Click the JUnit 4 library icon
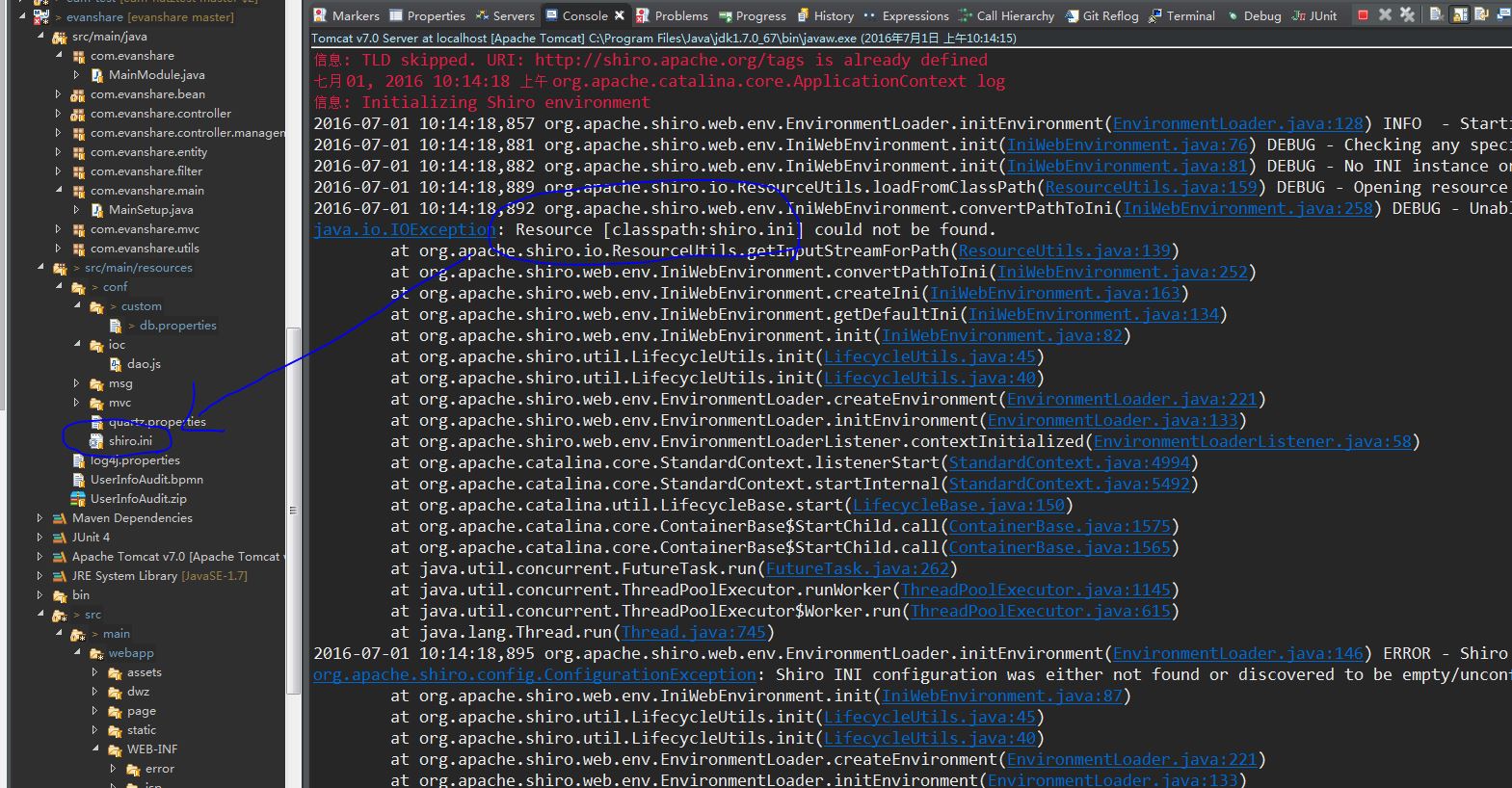 tap(60, 538)
